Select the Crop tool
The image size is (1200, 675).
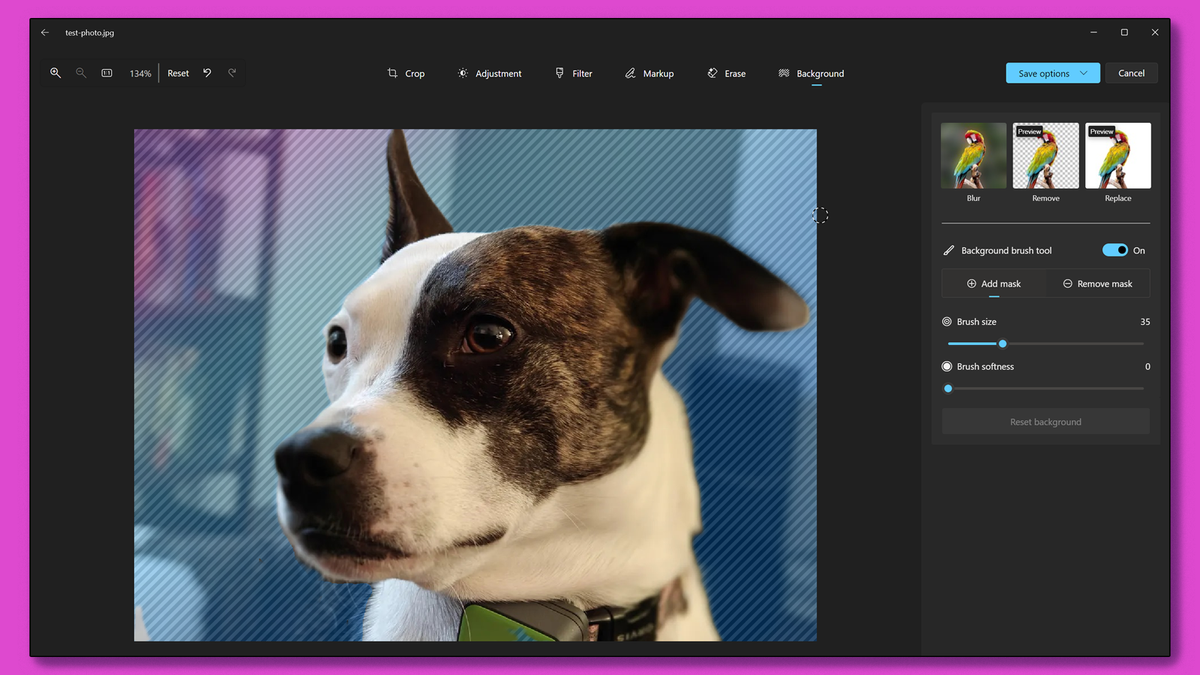(x=406, y=73)
